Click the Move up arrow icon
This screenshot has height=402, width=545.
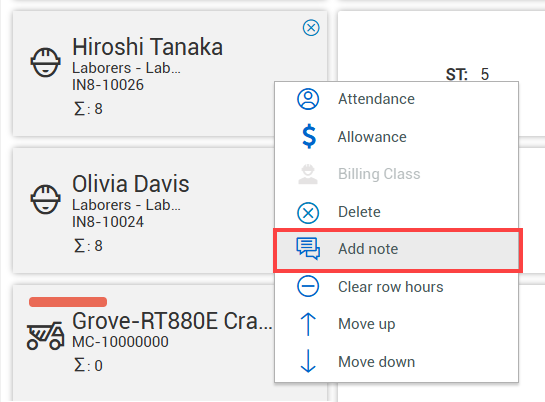[308, 324]
